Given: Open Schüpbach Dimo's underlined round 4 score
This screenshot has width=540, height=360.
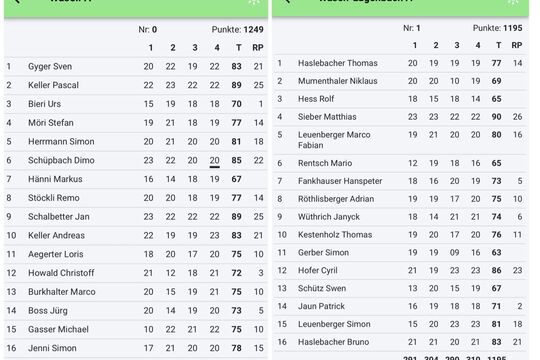Looking at the screenshot, I should 215,161.
